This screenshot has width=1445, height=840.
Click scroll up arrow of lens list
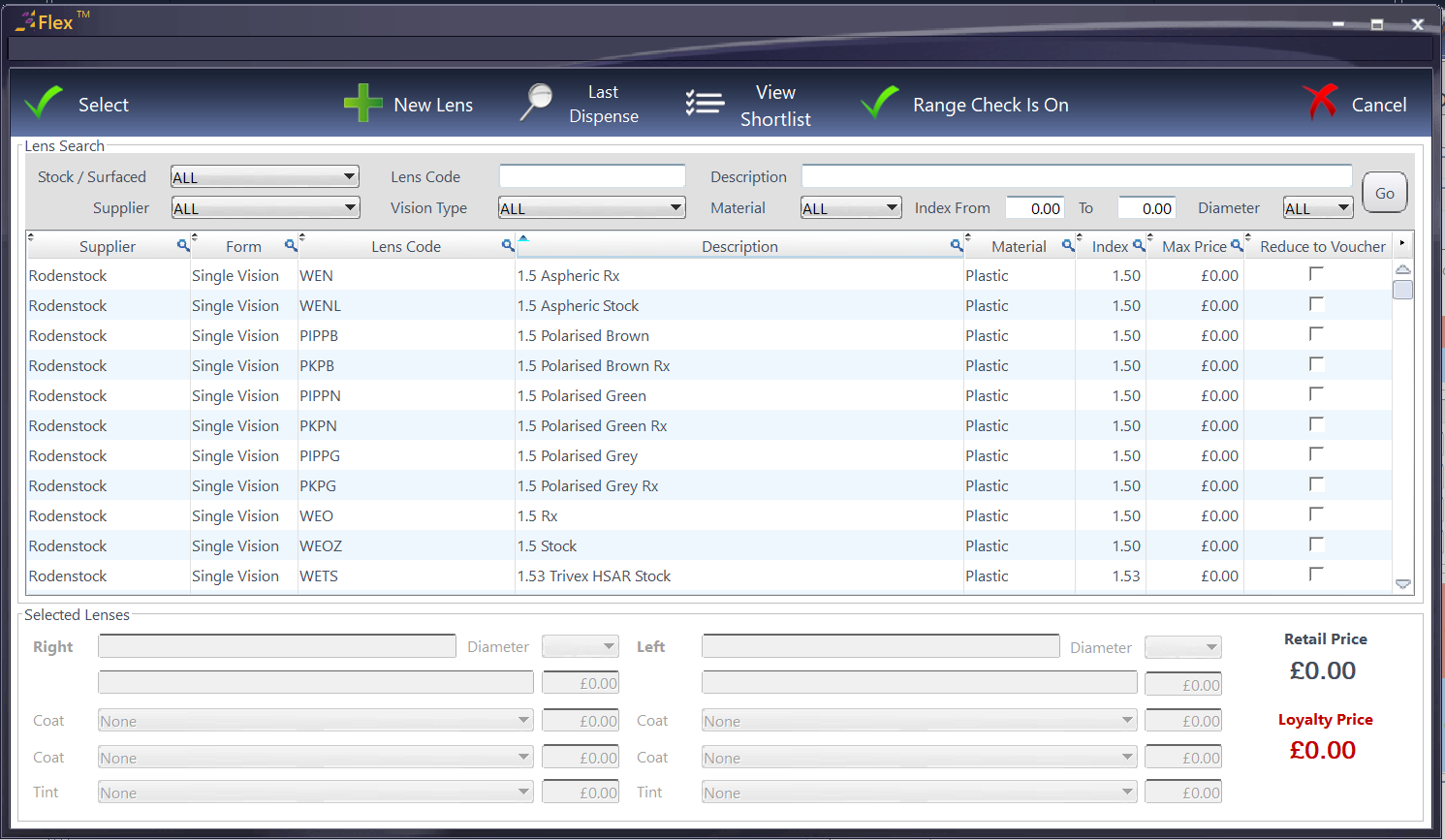1402,269
